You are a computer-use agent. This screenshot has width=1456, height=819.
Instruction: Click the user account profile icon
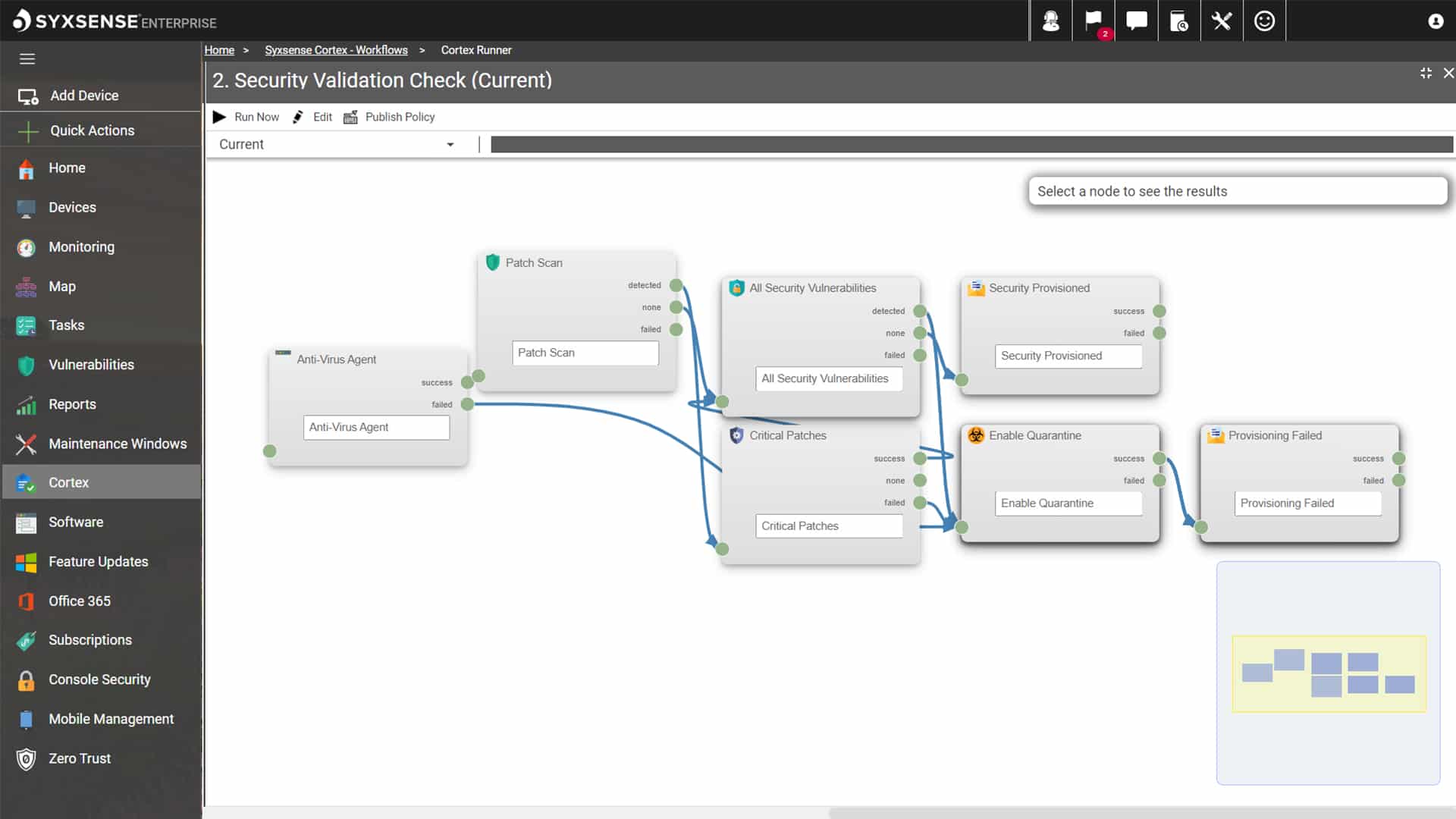click(1436, 21)
